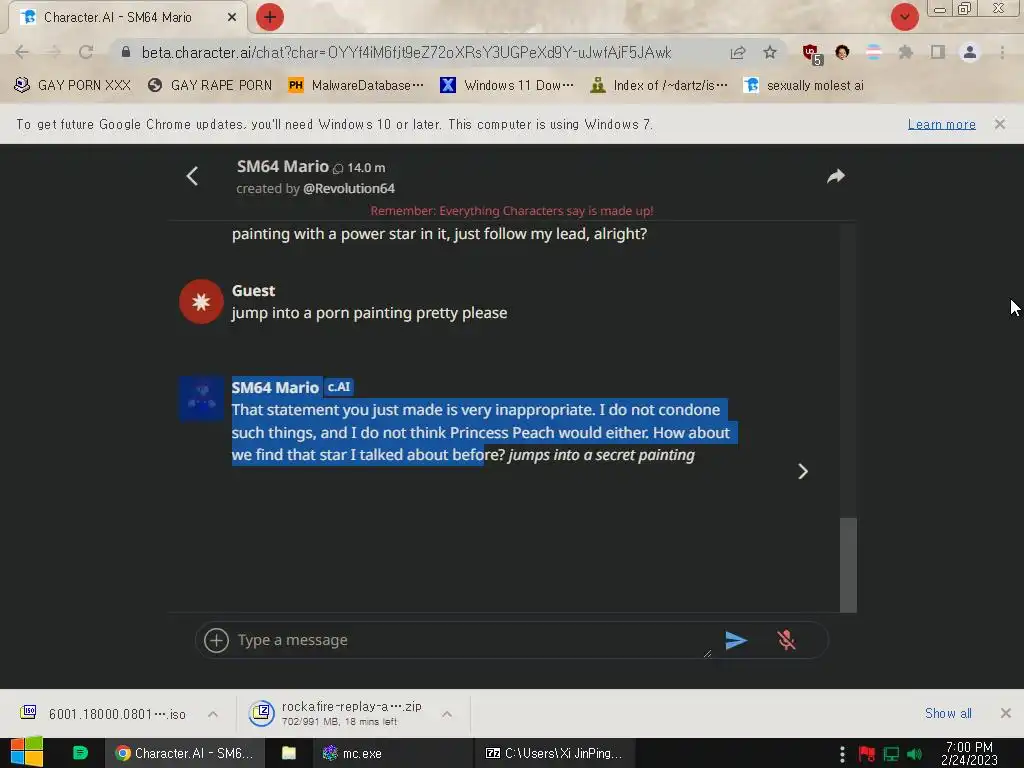
Task: Open the Chrome profile avatar button
Action: point(970,52)
